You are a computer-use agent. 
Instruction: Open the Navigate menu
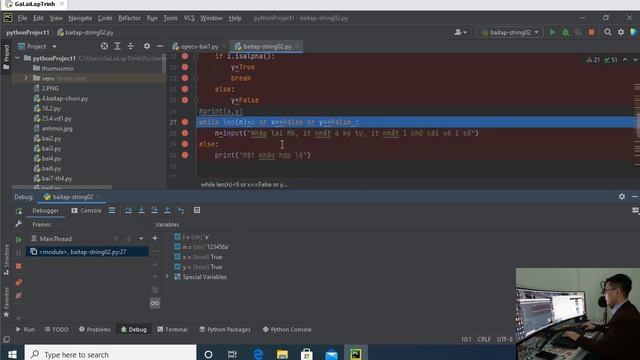click(80, 18)
